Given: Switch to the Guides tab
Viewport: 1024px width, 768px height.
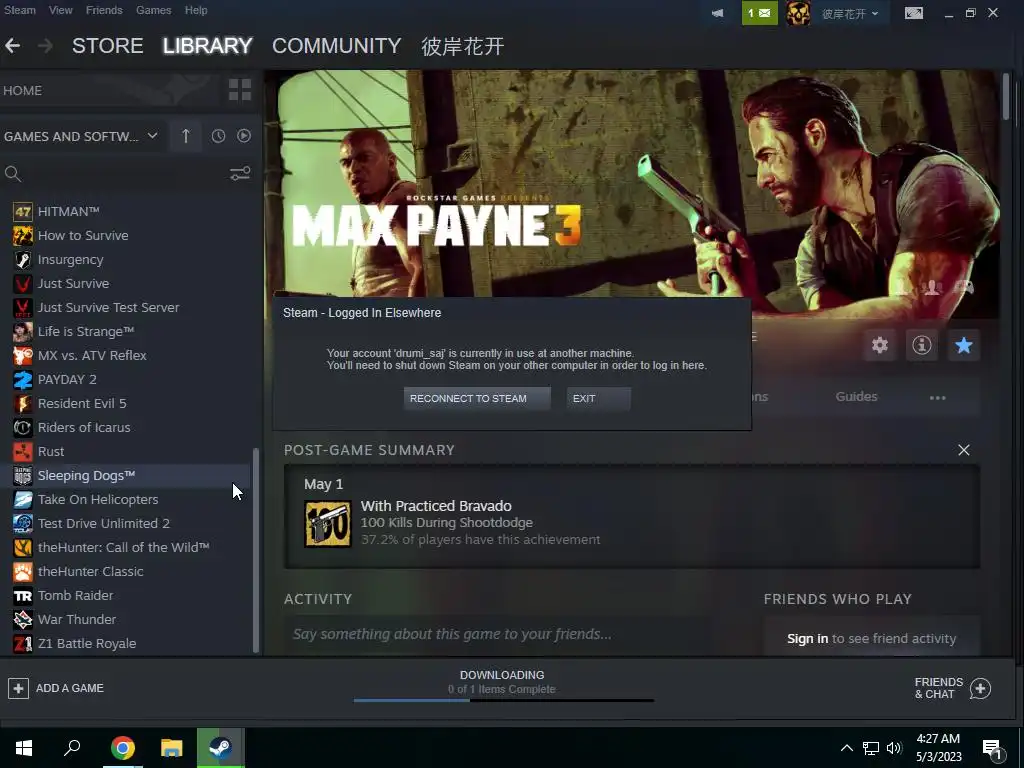Looking at the screenshot, I should 856,396.
